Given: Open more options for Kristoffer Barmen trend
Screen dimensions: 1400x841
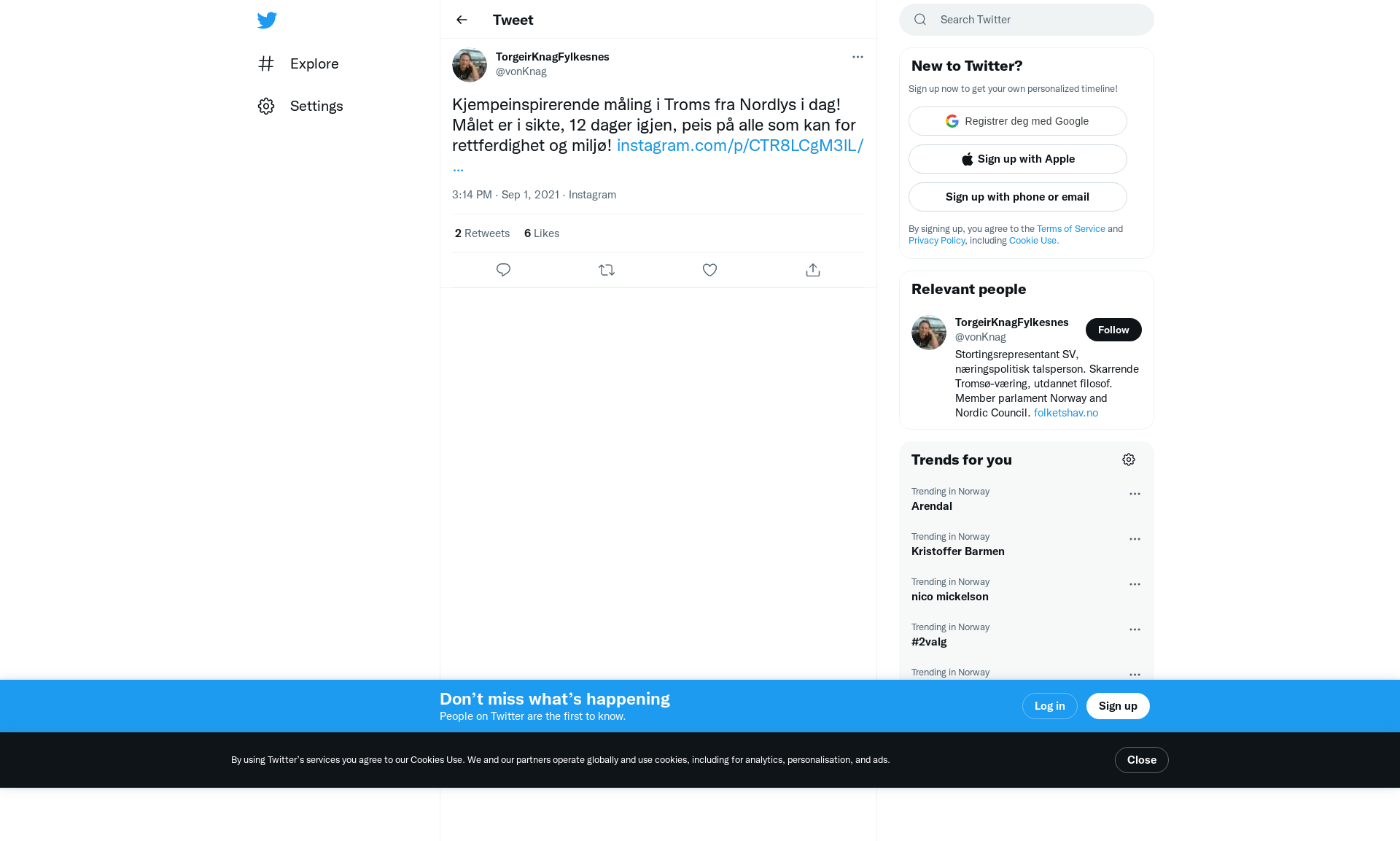Looking at the screenshot, I should point(1135,539).
